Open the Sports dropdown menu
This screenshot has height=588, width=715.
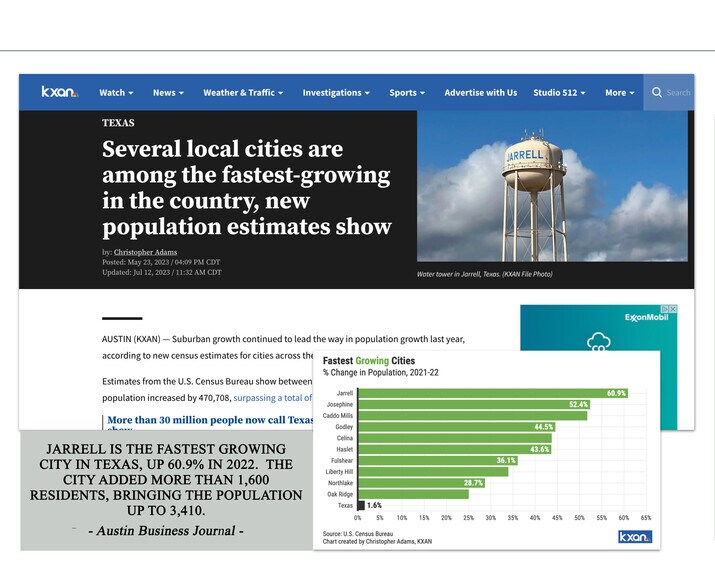pyautogui.click(x=407, y=92)
